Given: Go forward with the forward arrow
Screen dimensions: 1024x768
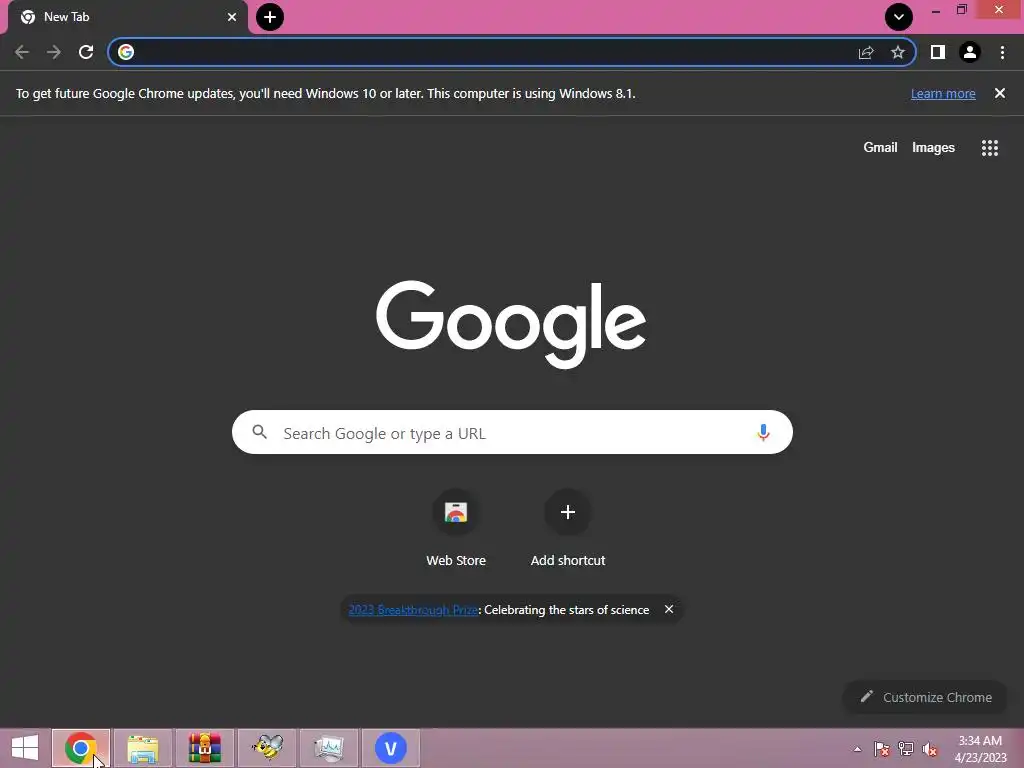Looking at the screenshot, I should pos(54,52).
